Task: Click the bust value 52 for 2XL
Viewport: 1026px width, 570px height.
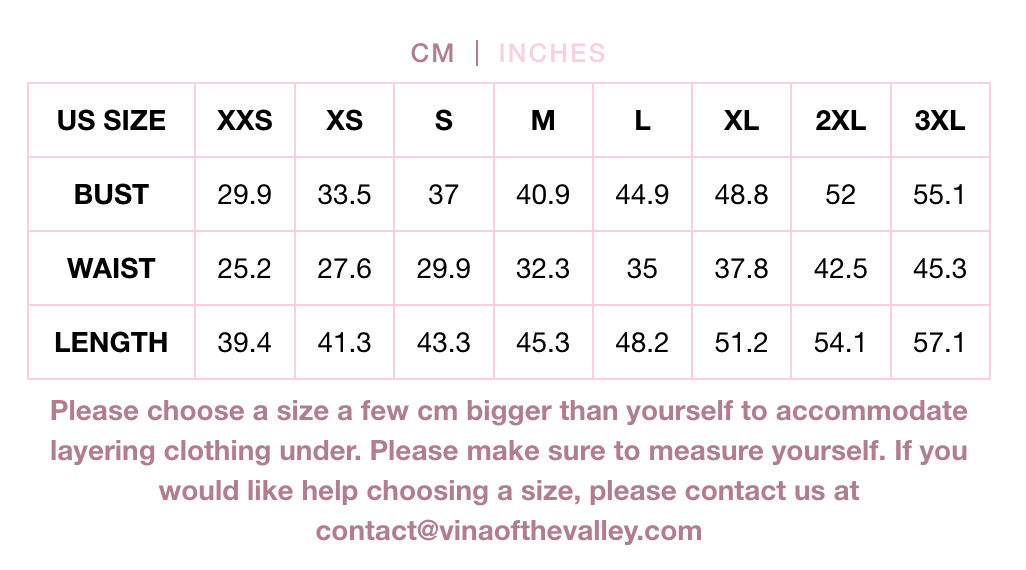Action: click(x=841, y=194)
